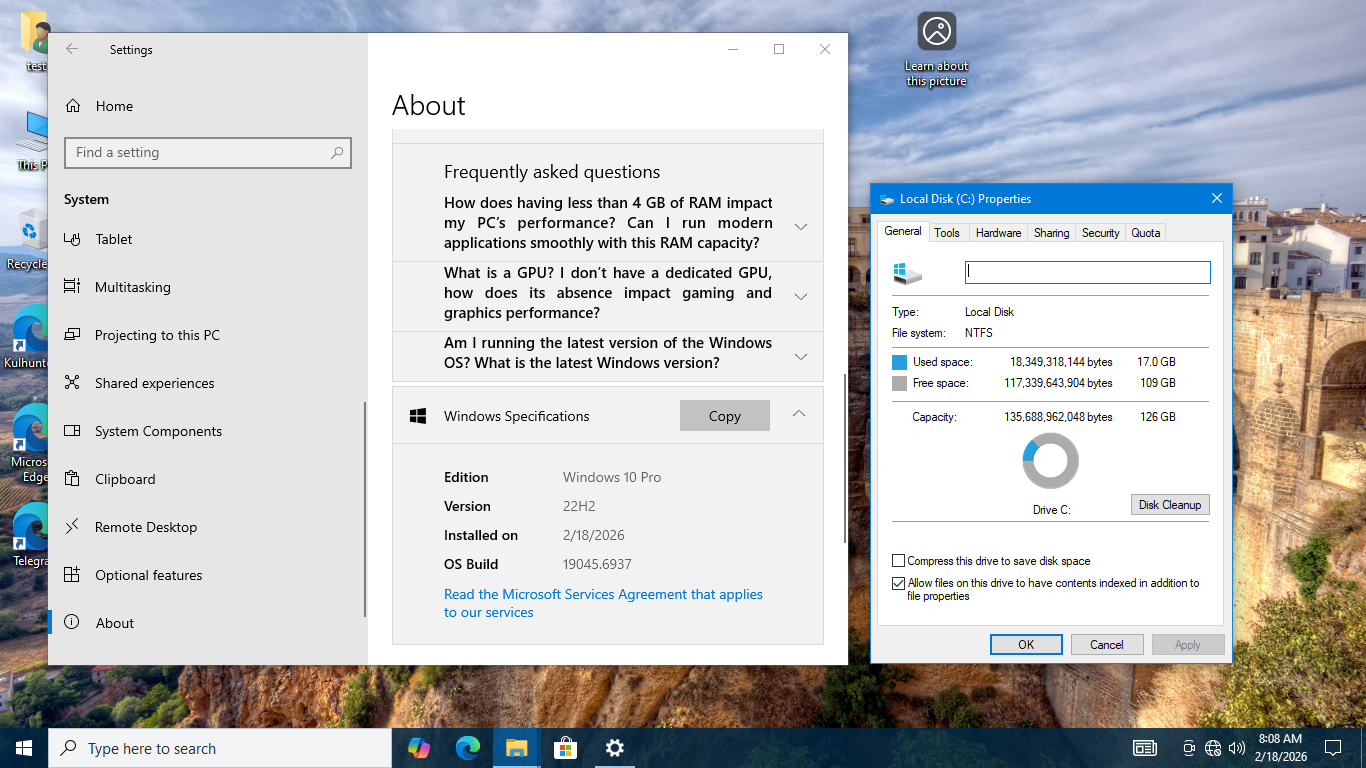
Task: Launch Microsoft Store from taskbar
Action: point(565,748)
